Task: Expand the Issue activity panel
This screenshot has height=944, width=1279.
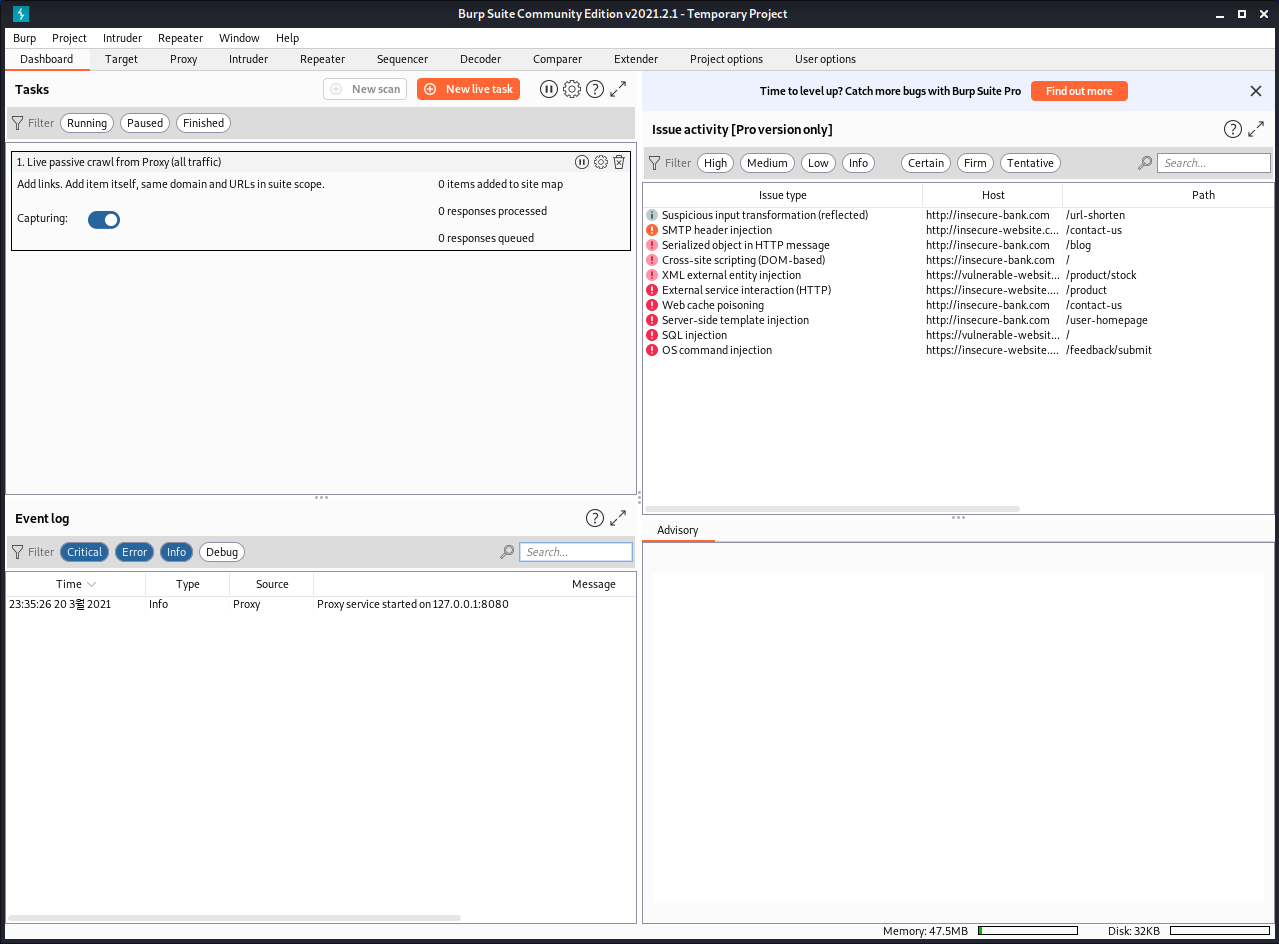Action: 1256,129
